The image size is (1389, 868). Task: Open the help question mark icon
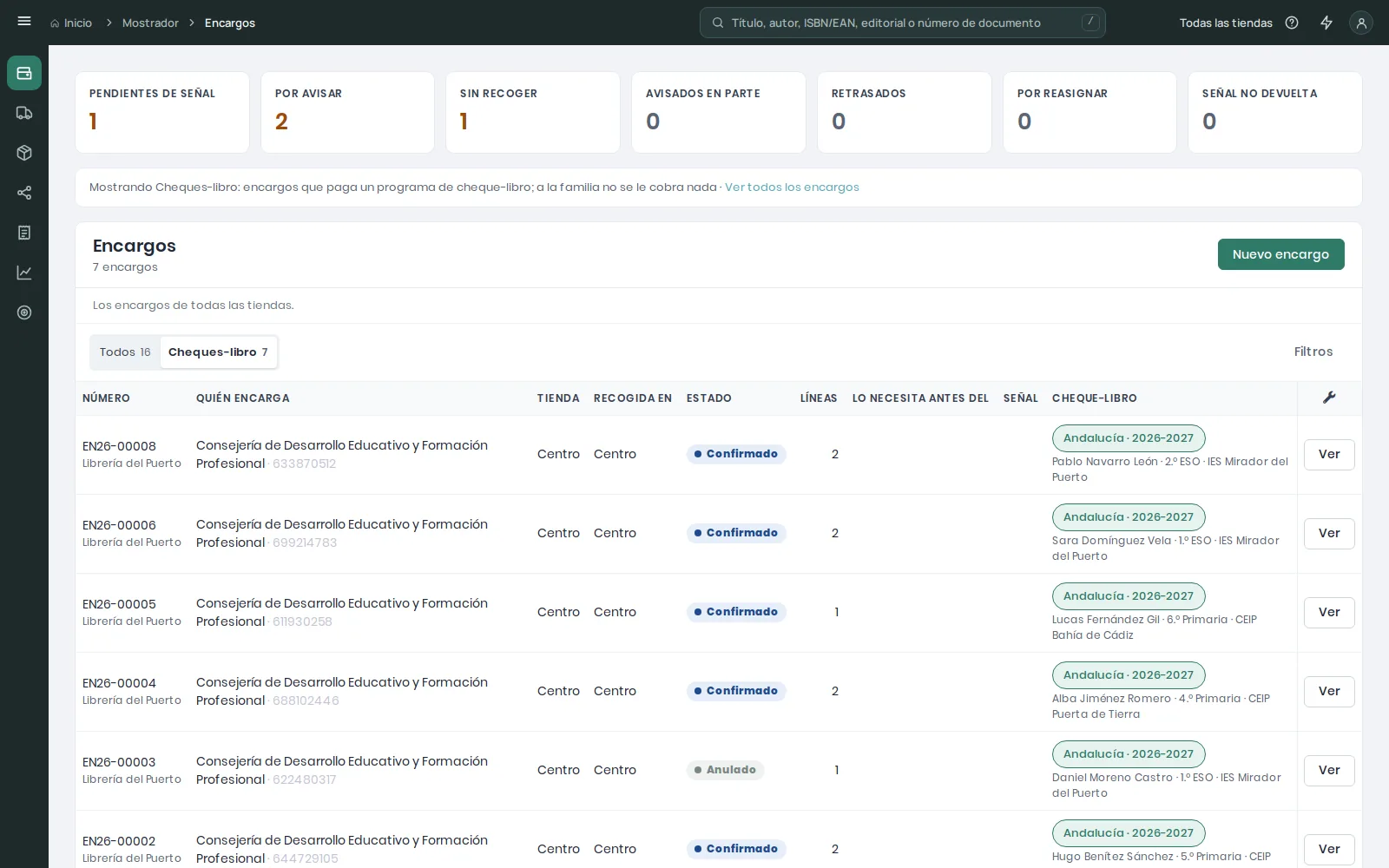[1292, 23]
